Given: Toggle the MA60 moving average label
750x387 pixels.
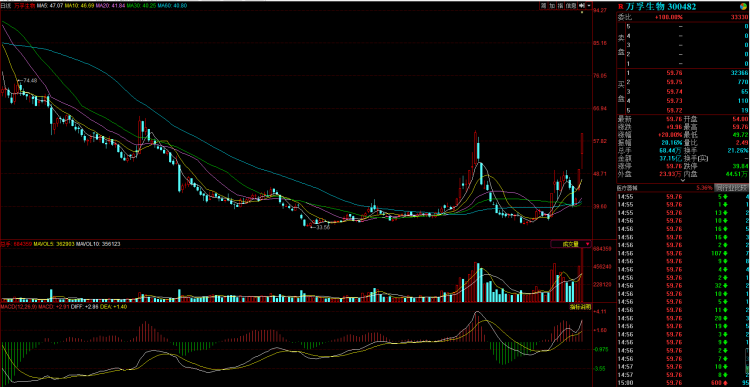Looking at the screenshot, I should pos(173,6).
